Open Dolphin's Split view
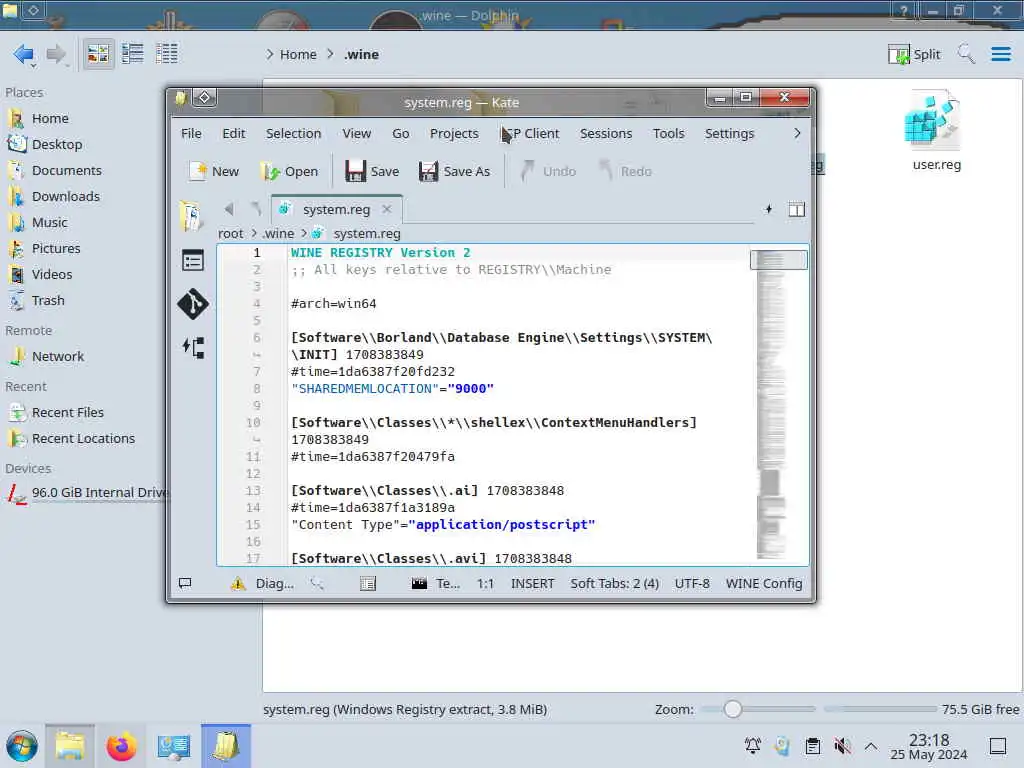The width and height of the screenshot is (1024, 768). click(914, 54)
